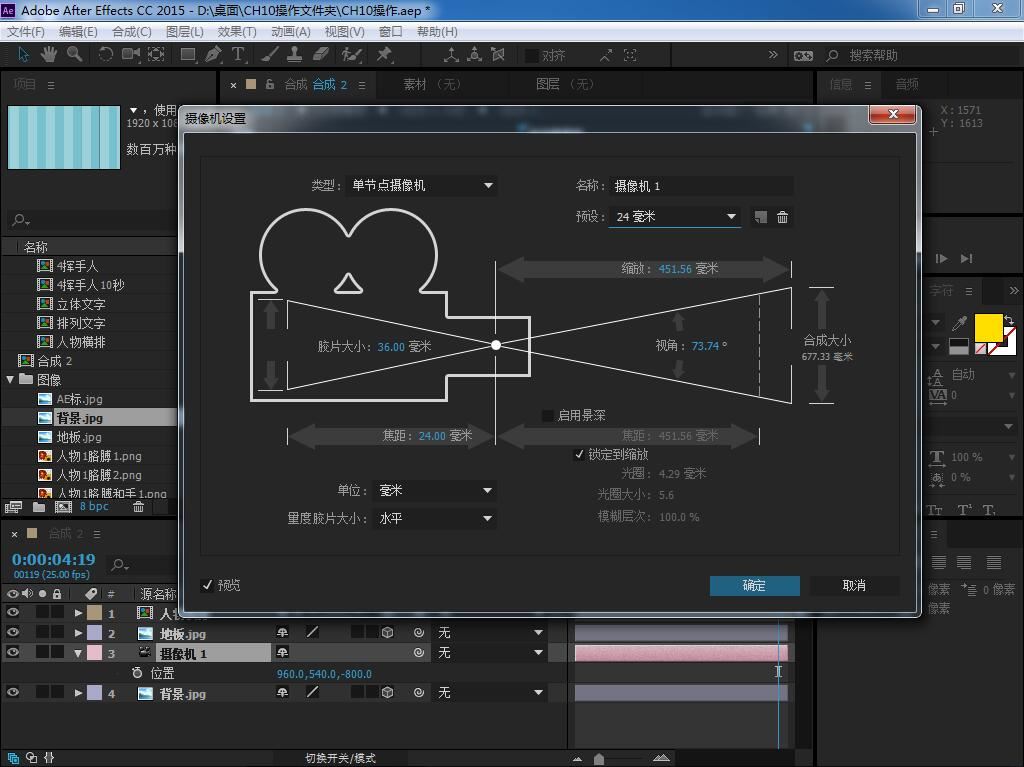Viewport: 1024px width, 767px height.
Task: Select the Unified Camera tool
Action: pyautogui.click(x=131, y=55)
